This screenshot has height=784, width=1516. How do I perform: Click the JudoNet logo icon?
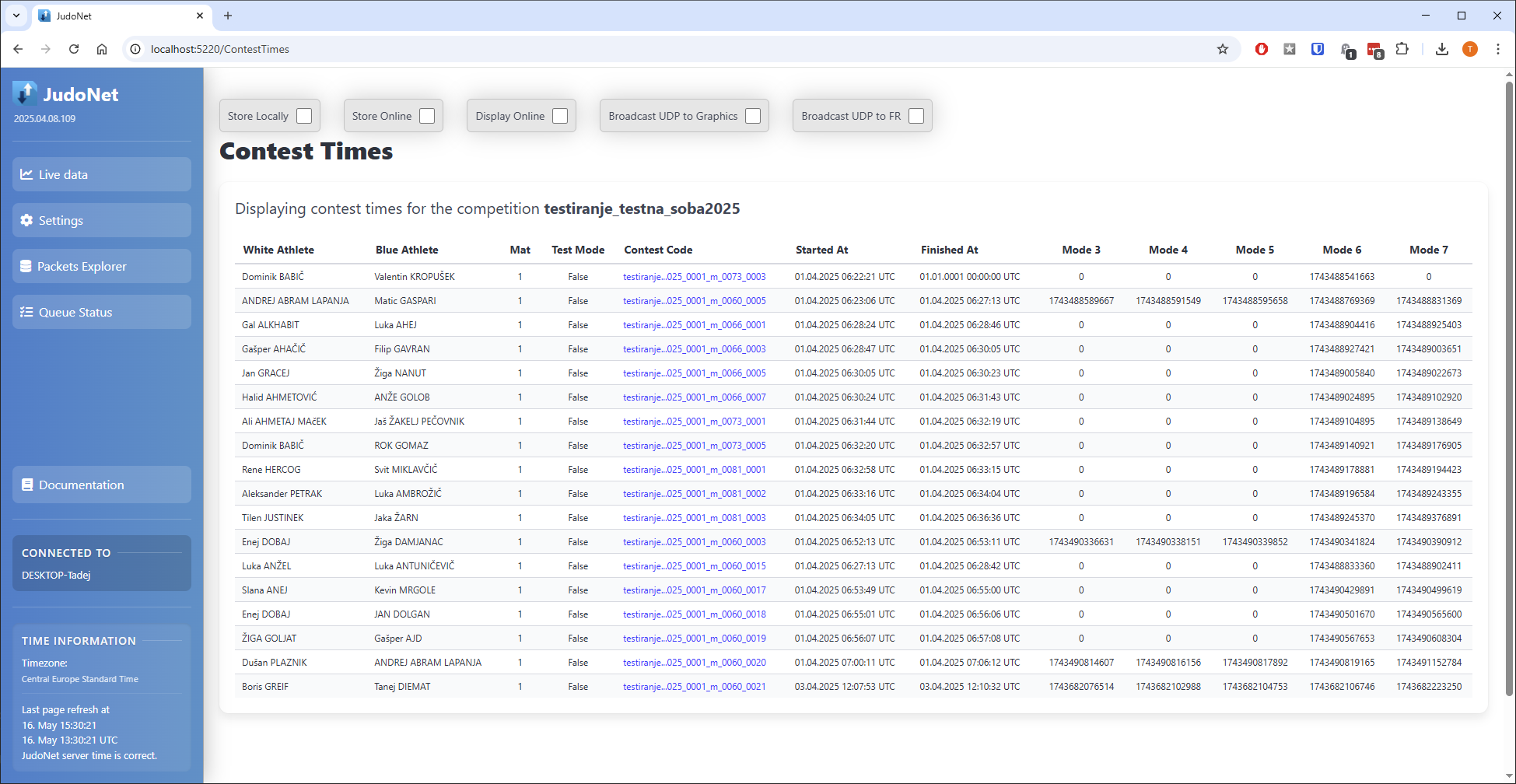(25, 93)
